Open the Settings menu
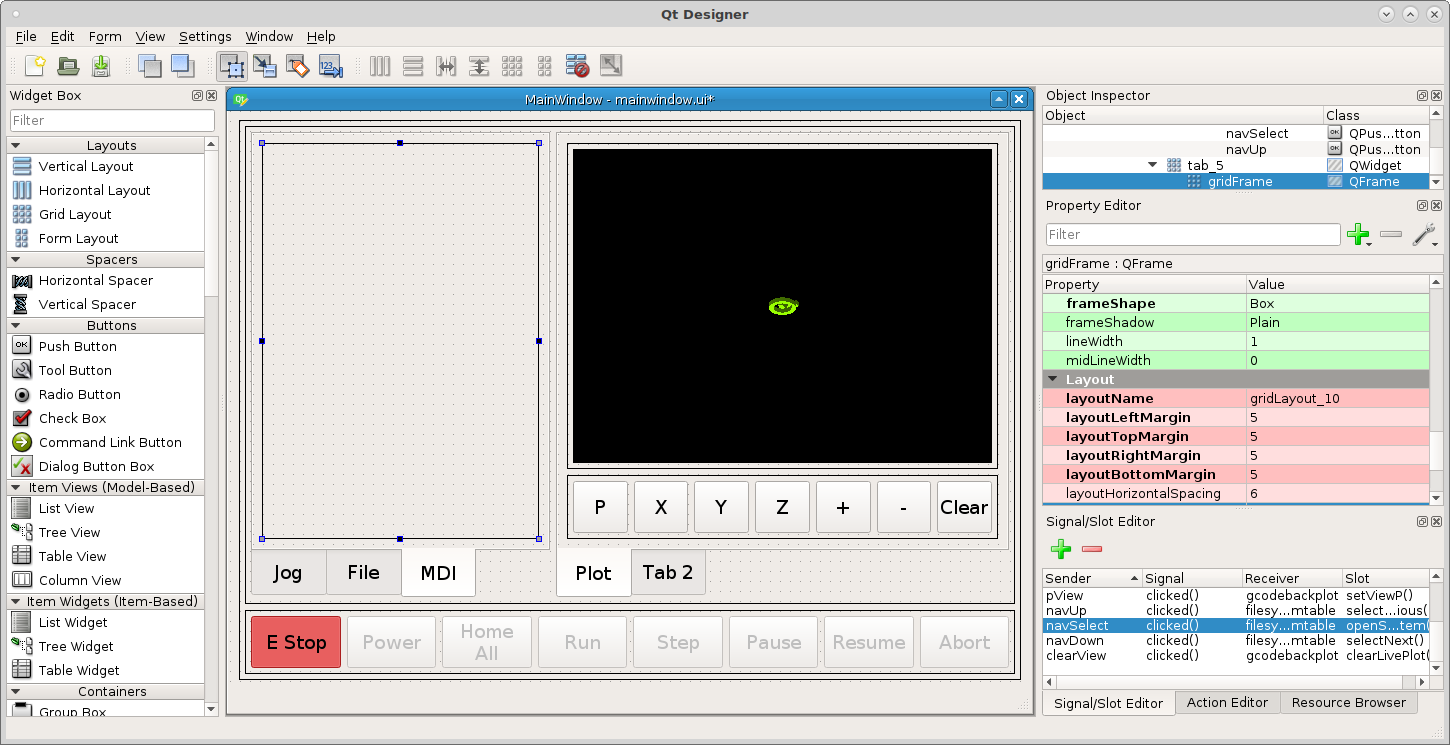Screen dimensions: 1450x745 (x=205, y=37)
